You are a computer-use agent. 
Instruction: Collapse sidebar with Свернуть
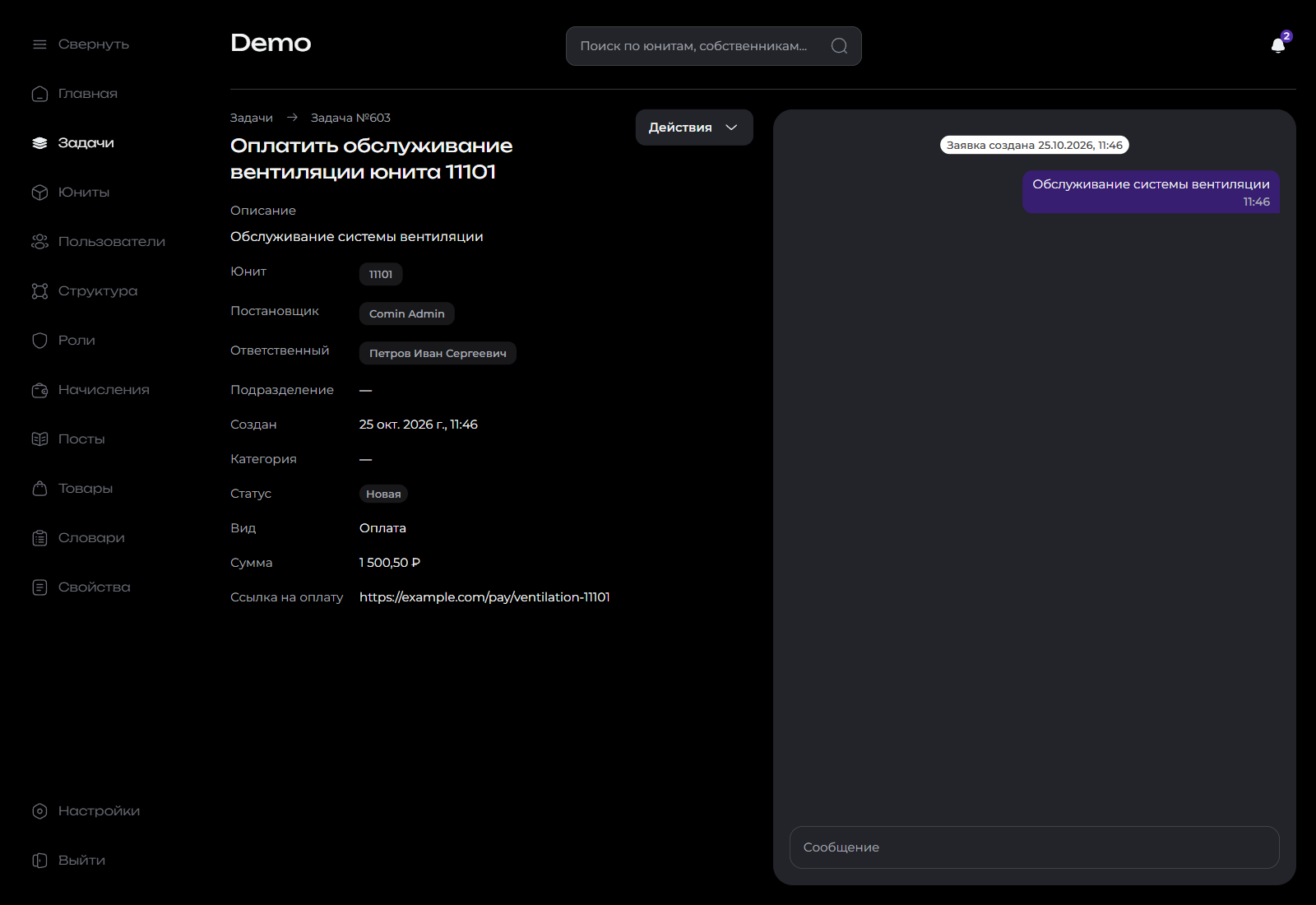[81, 44]
